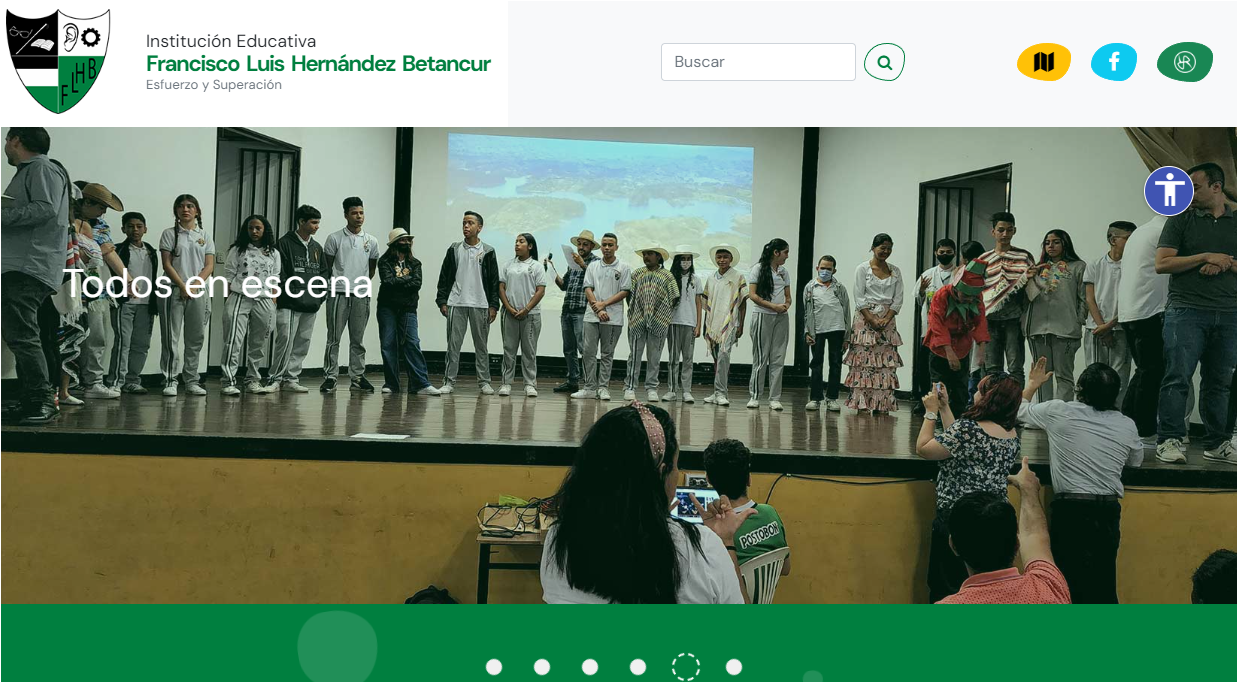1238x683 pixels.
Task: Click the dark green round icon button
Action: point(1185,62)
